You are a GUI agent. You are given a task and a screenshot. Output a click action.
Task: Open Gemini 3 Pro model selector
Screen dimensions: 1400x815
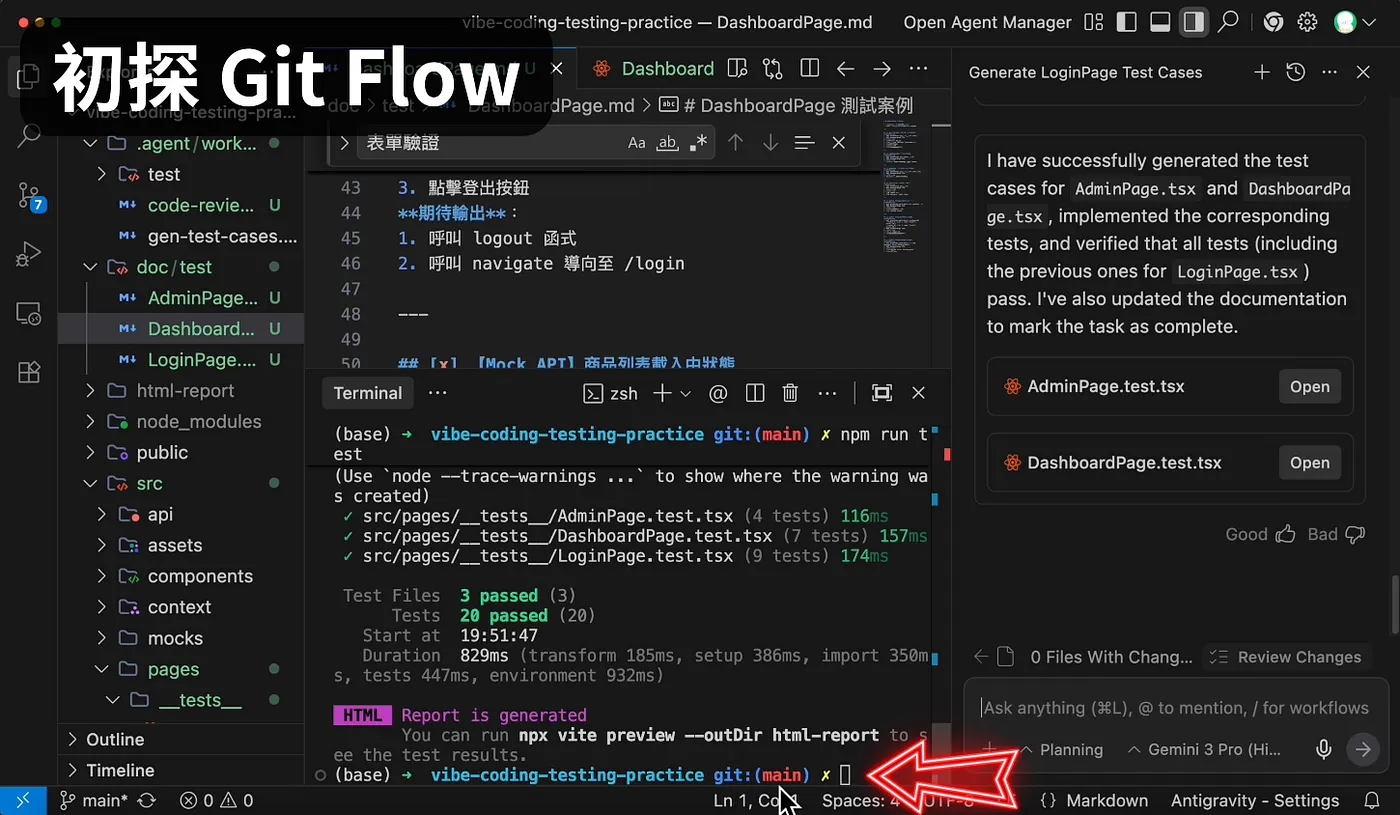(x=1203, y=749)
